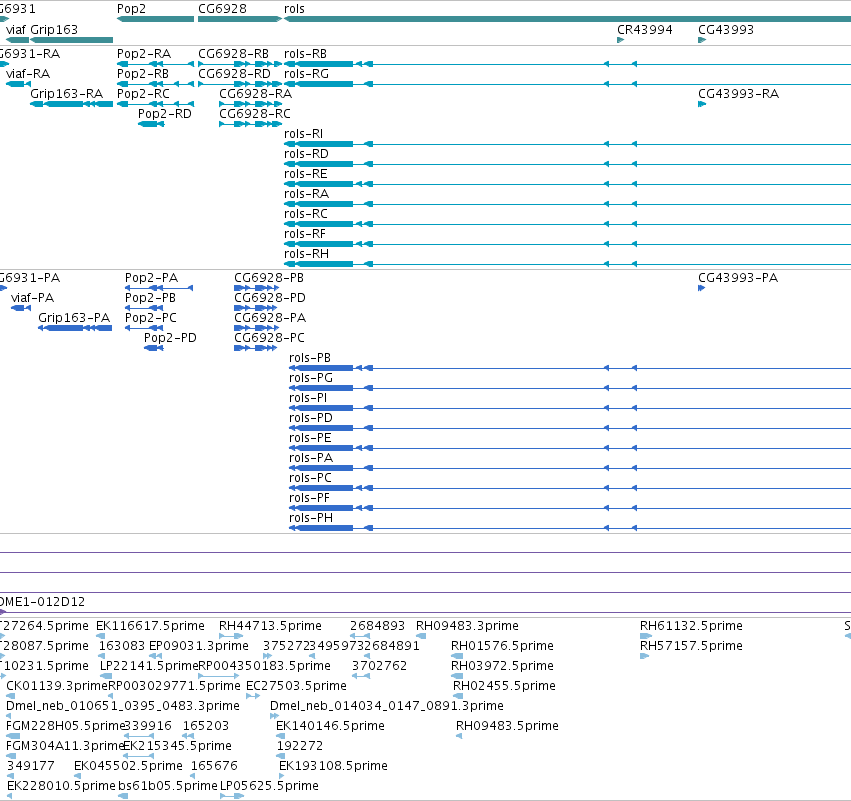Open the rols-PD protein label
The image size is (851, 801).
coord(311,418)
